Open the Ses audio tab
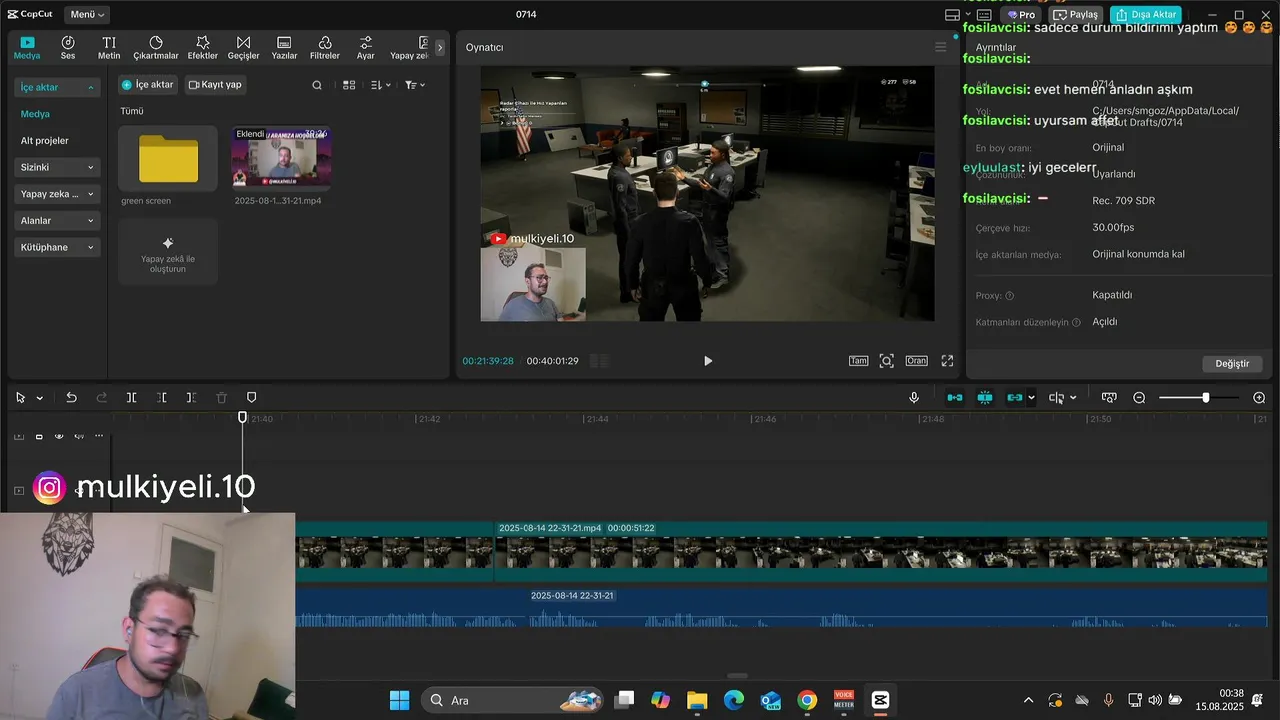The height and width of the screenshot is (720, 1280). click(68, 48)
